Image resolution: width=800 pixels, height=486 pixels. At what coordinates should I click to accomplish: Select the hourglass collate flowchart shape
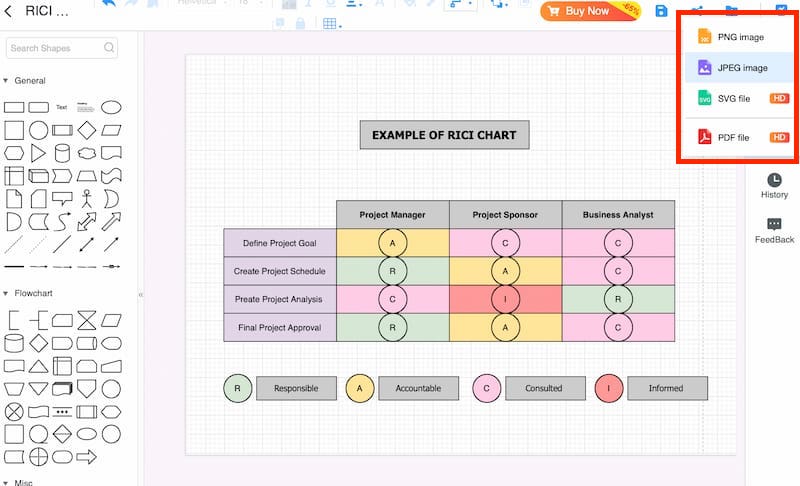point(88,320)
